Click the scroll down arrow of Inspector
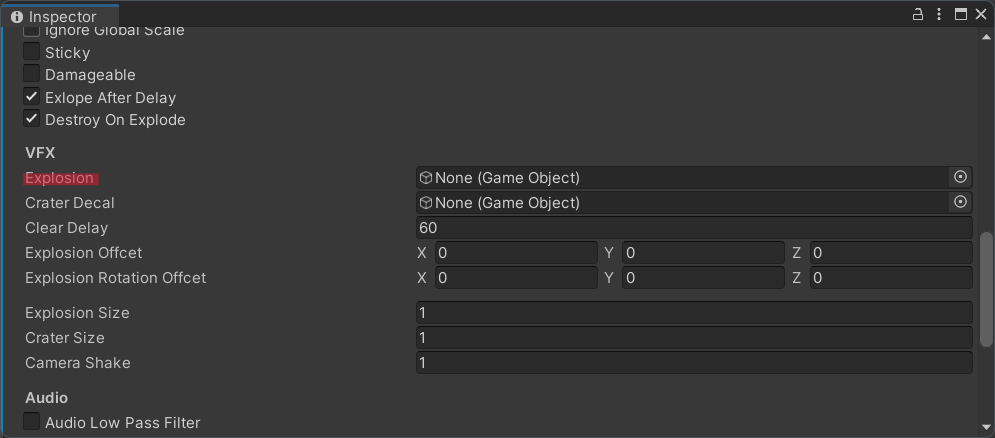The height and width of the screenshot is (438, 995). [x=986, y=427]
